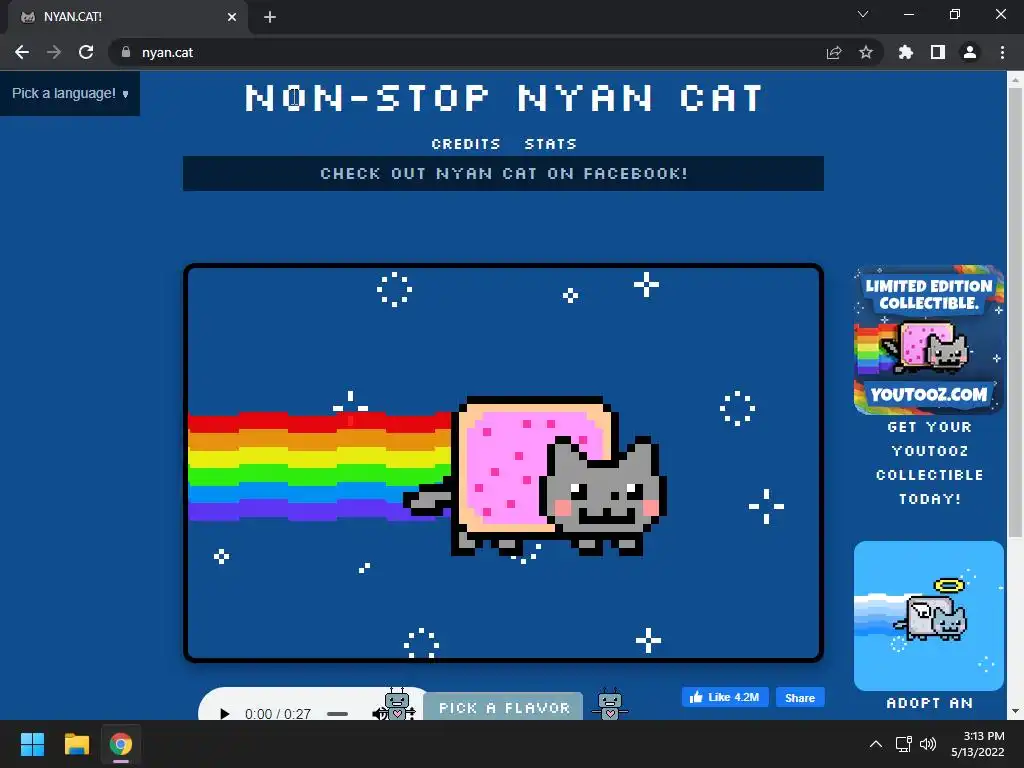
Task: Click the ADOPT AN link text
Action: click(x=929, y=703)
